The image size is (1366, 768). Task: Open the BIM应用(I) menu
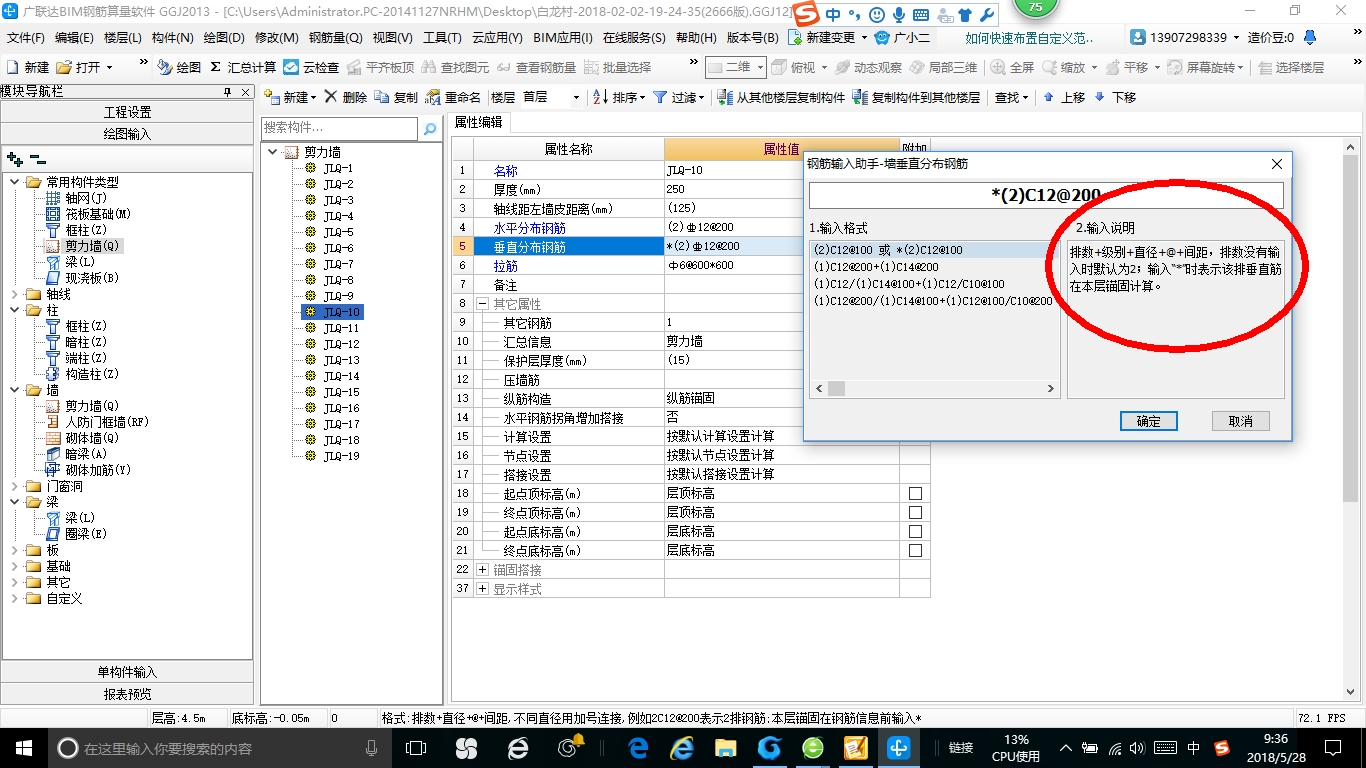tap(562, 38)
